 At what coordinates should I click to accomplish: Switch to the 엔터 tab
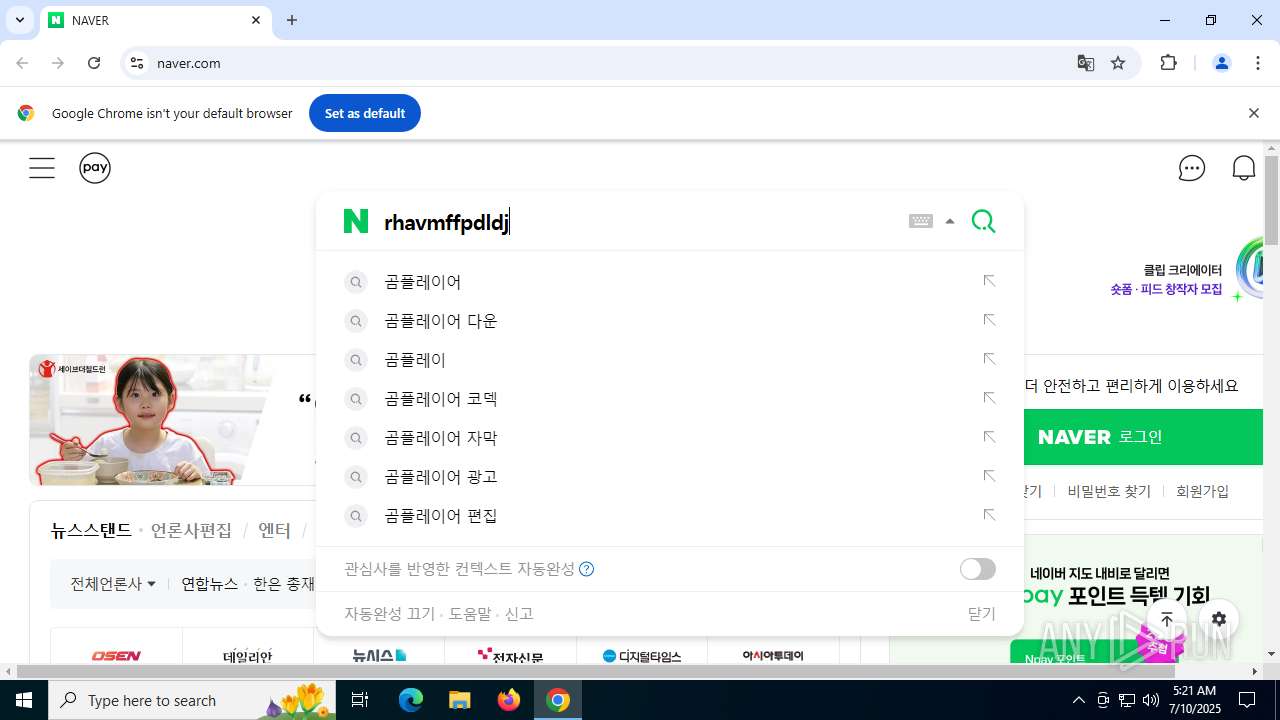(274, 530)
